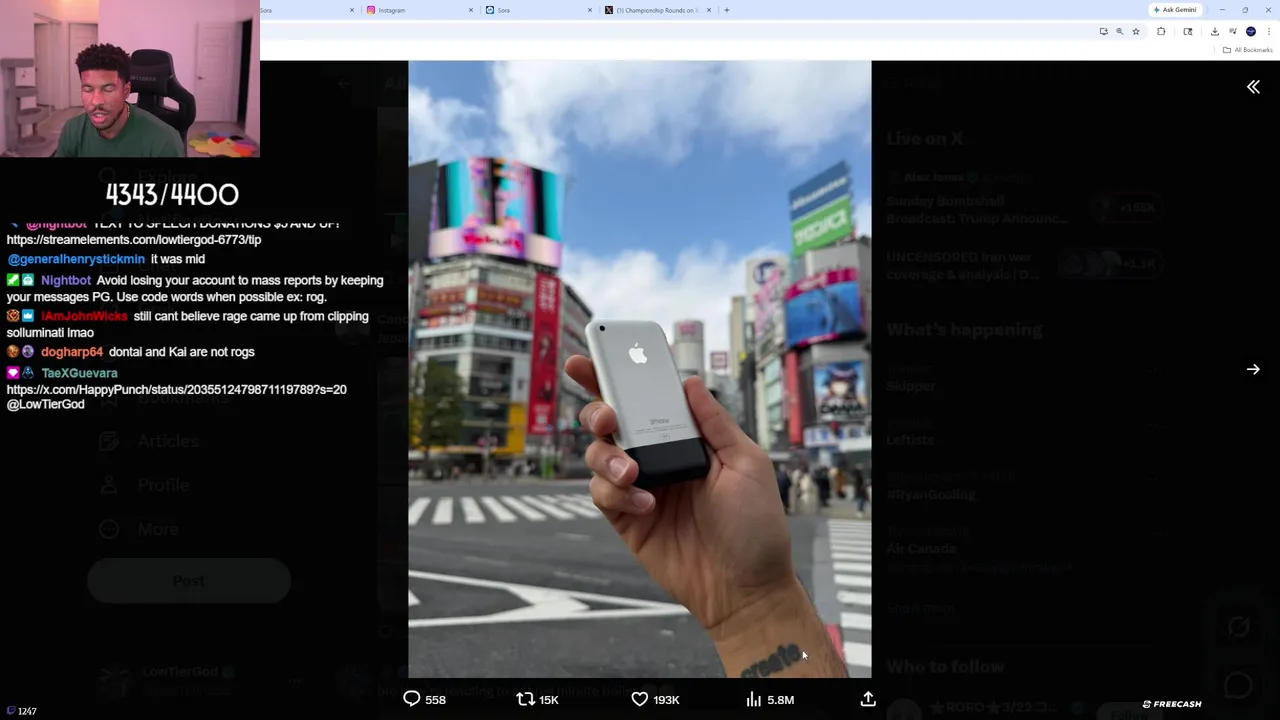Click the TaeXGuevara username in chat
Viewport: 1280px width, 720px height.
tap(79, 373)
